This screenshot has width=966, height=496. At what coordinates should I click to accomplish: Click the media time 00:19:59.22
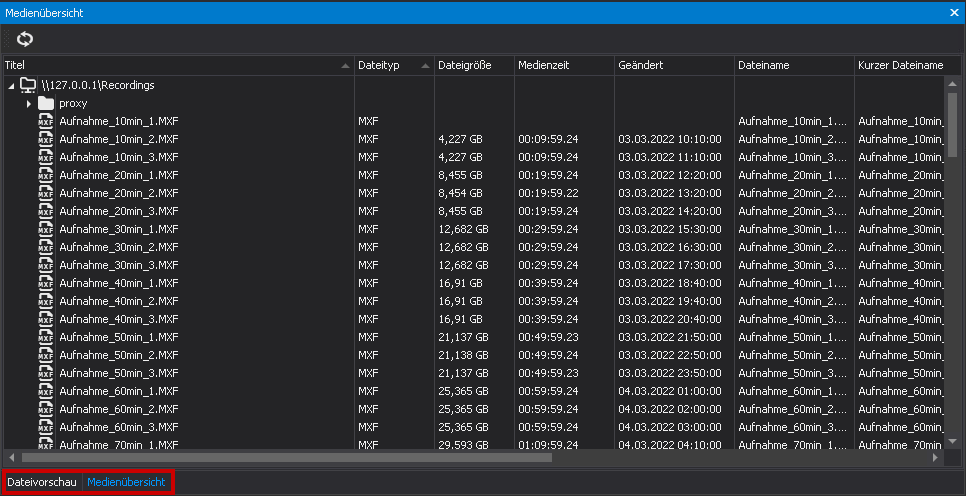pos(548,193)
